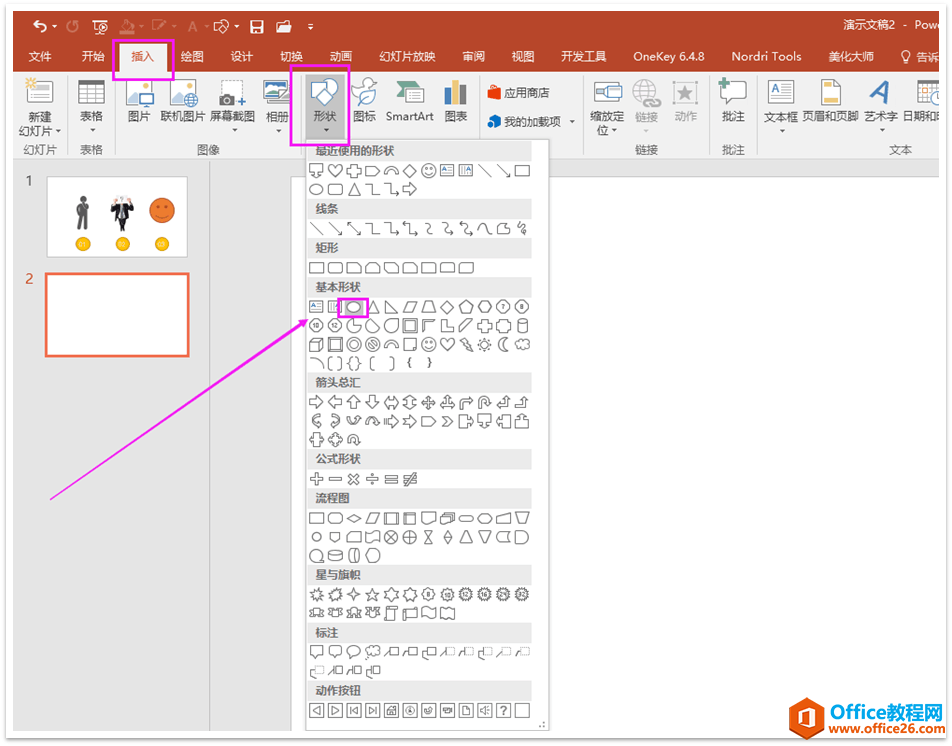Select the right arrow in 箭头总汇
Screen dimensions: 952x746
coord(316,402)
